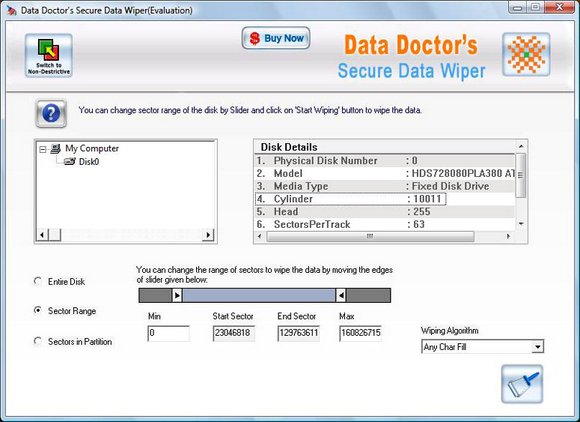This screenshot has width=580, height=422.
Task: Minimize the Secure Data Wiper window
Action: (518, 7)
